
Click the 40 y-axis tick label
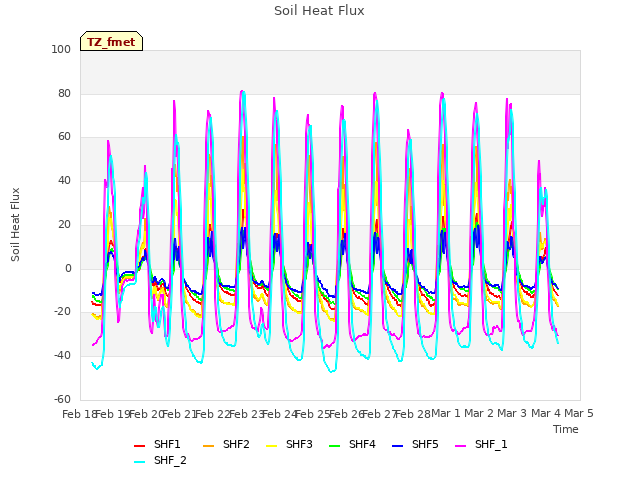(64, 180)
